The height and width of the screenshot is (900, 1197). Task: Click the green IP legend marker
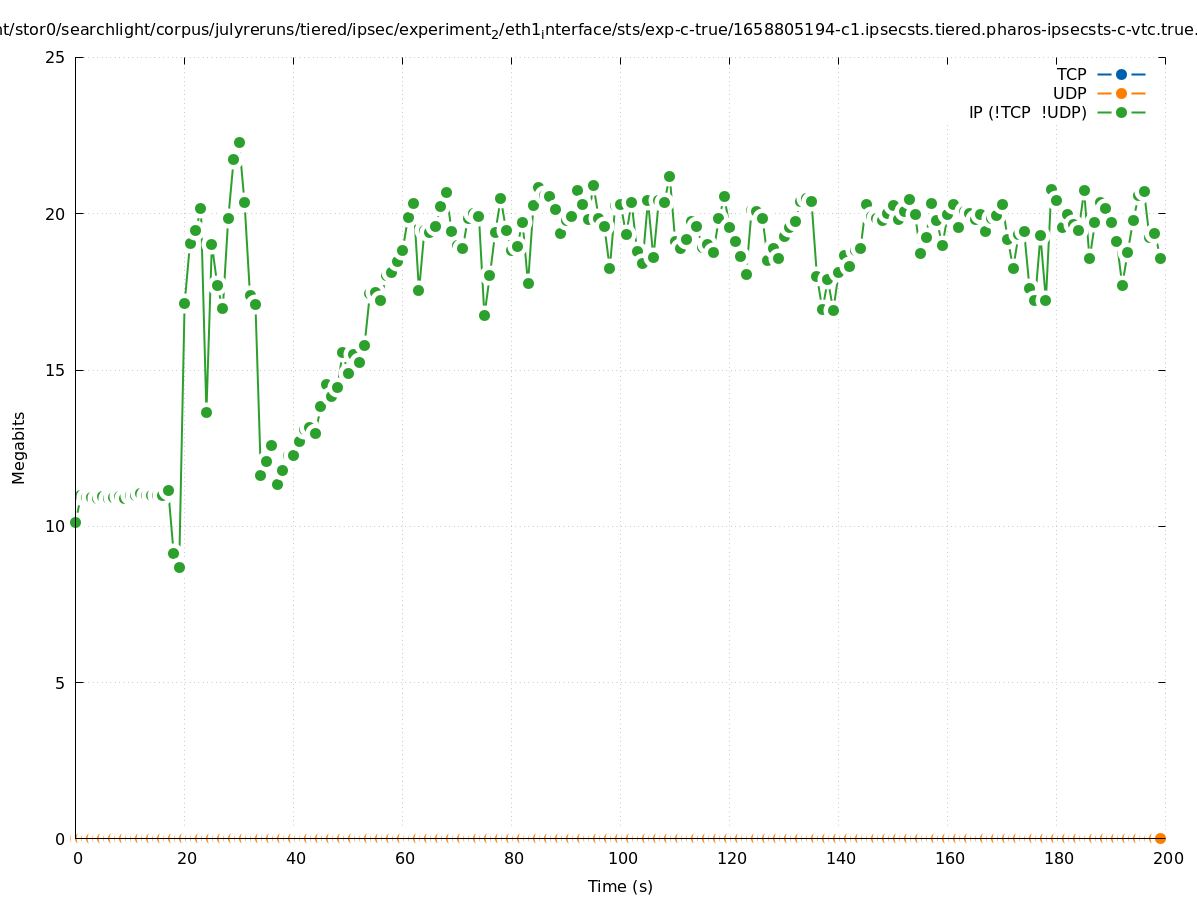[1121, 112]
